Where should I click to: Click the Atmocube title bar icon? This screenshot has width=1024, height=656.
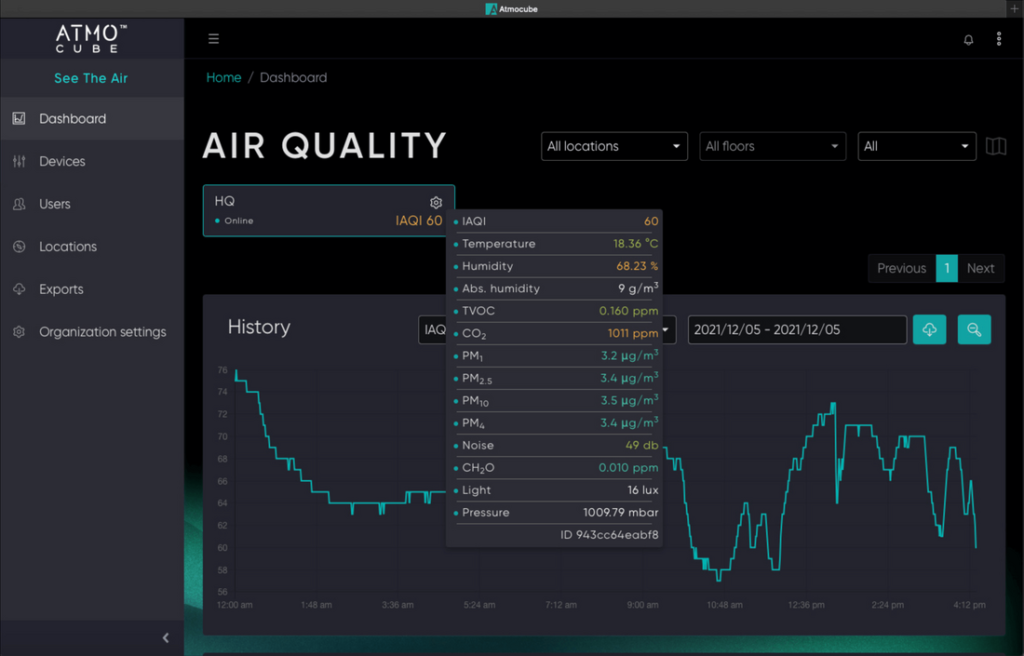491,9
